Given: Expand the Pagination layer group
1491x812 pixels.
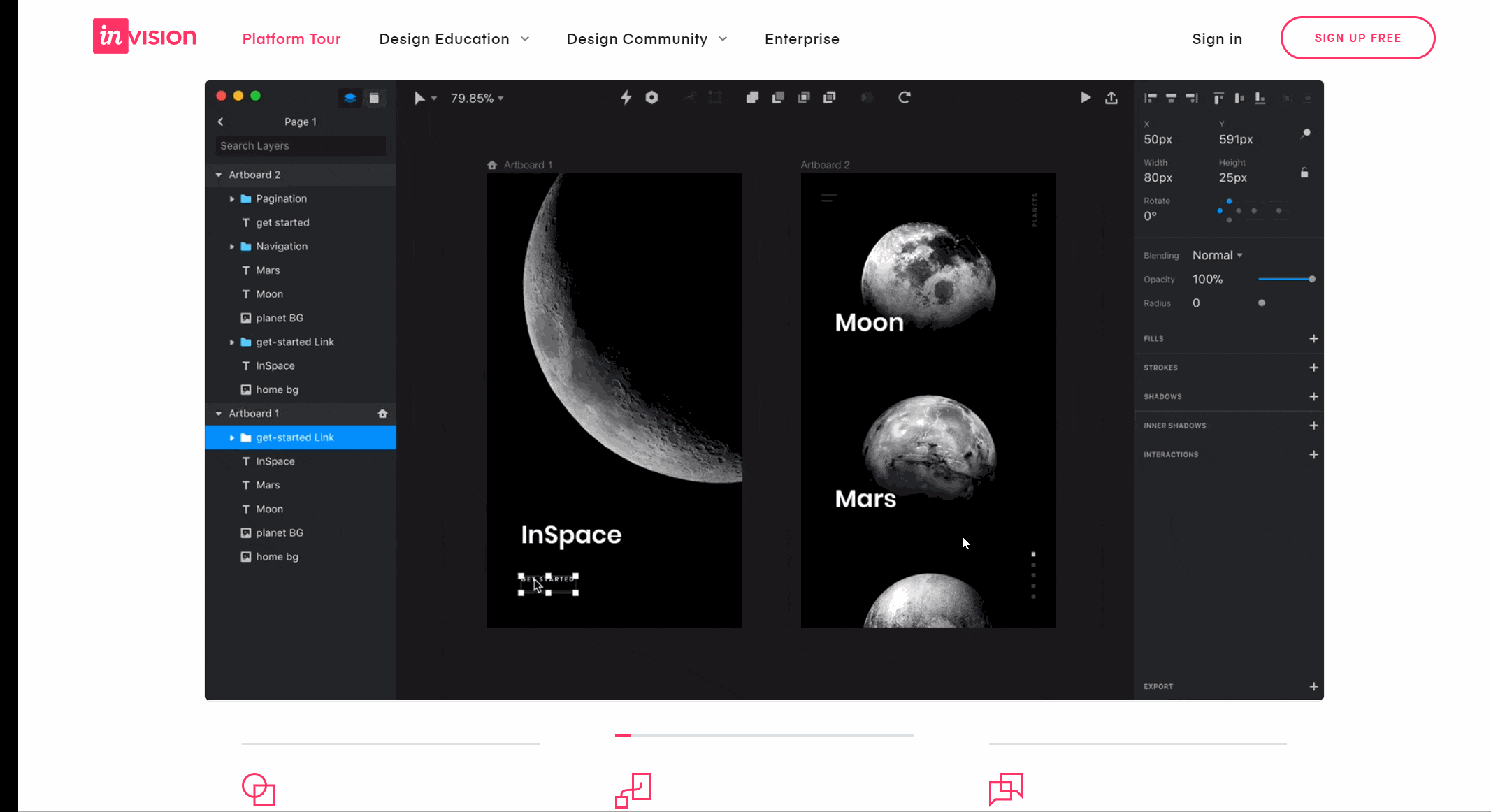Looking at the screenshot, I should 232,198.
